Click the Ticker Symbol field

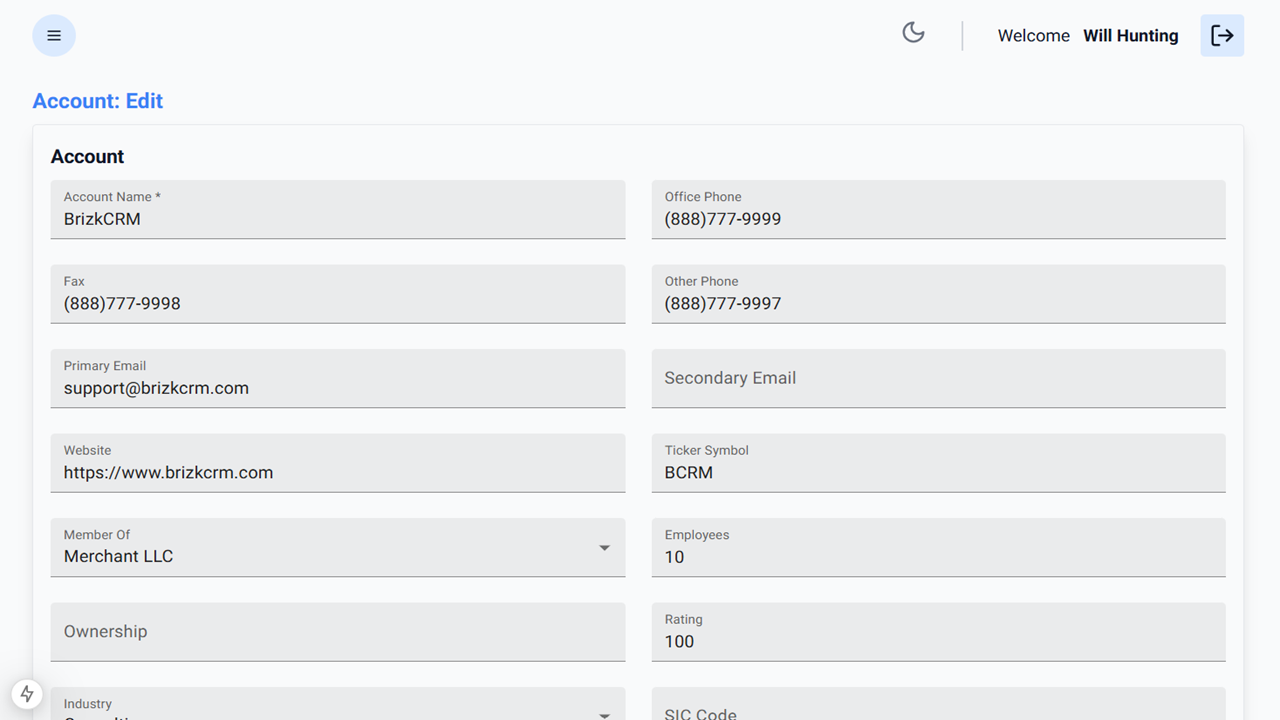click(938, 472)
